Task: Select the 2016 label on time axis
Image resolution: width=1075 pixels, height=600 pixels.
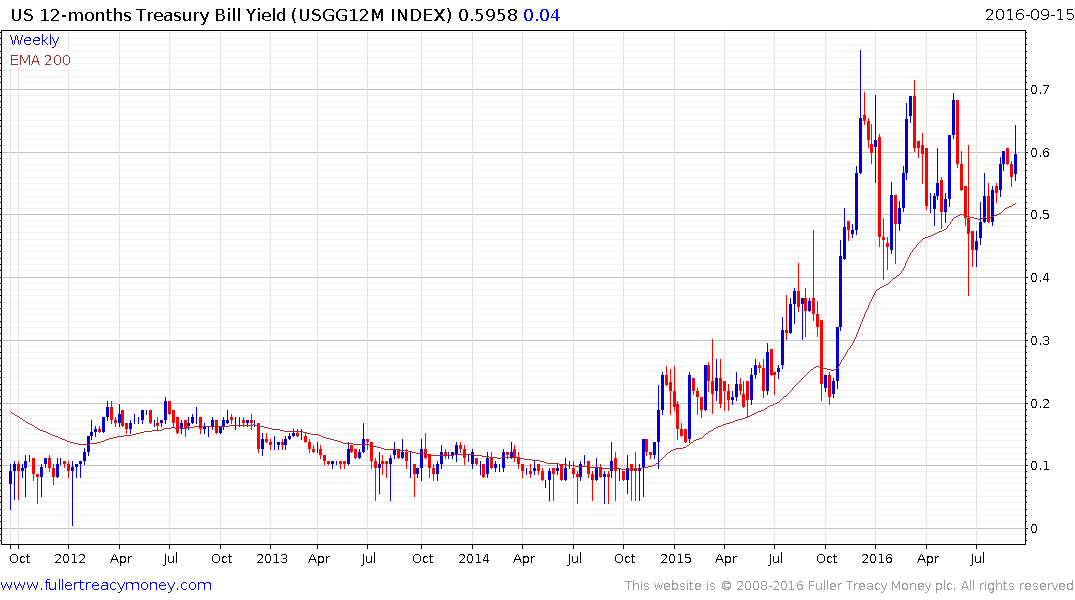Action: click(877, 558)
